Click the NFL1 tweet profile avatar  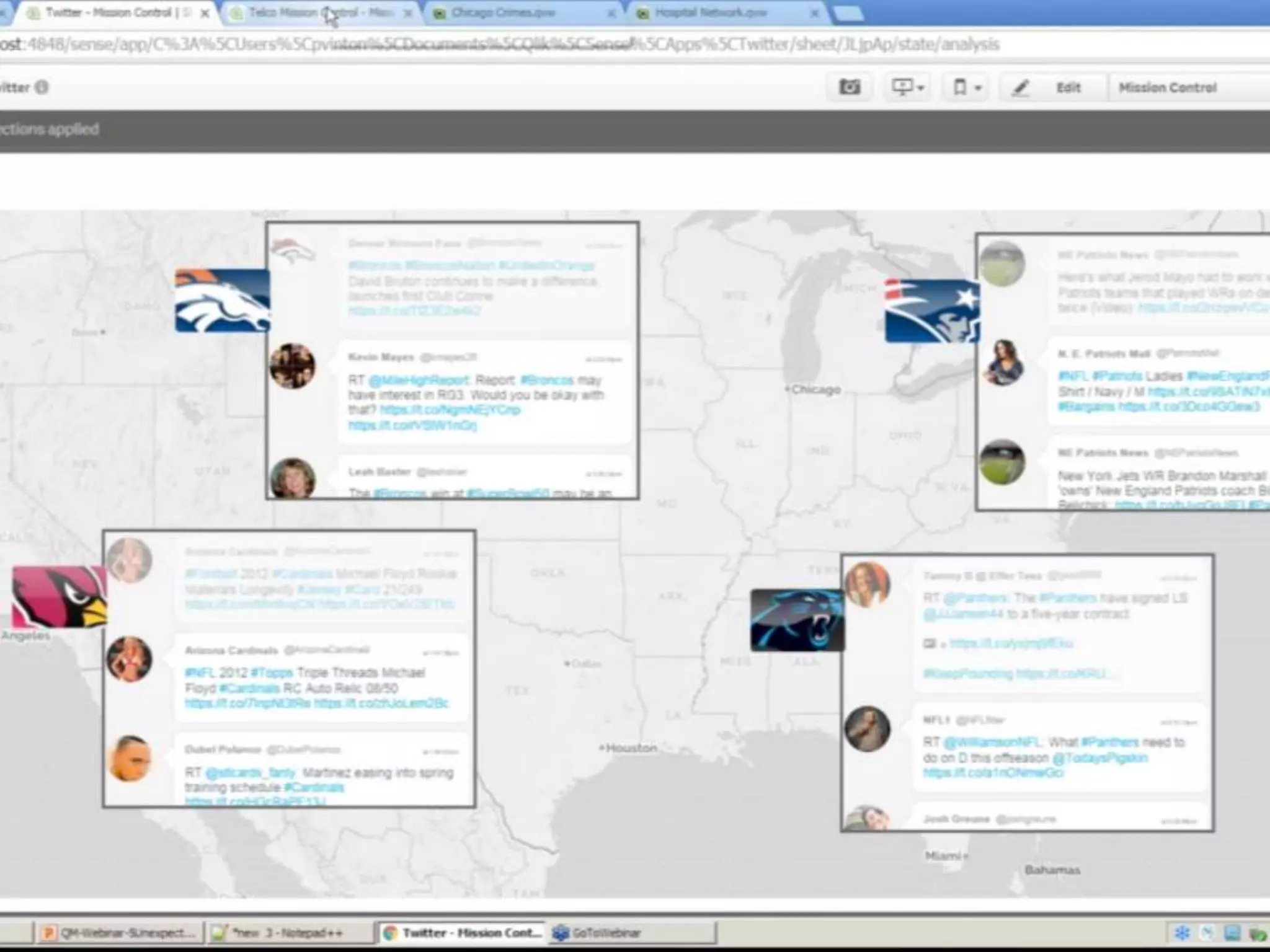pyautogui.click(x=868, y=729)
